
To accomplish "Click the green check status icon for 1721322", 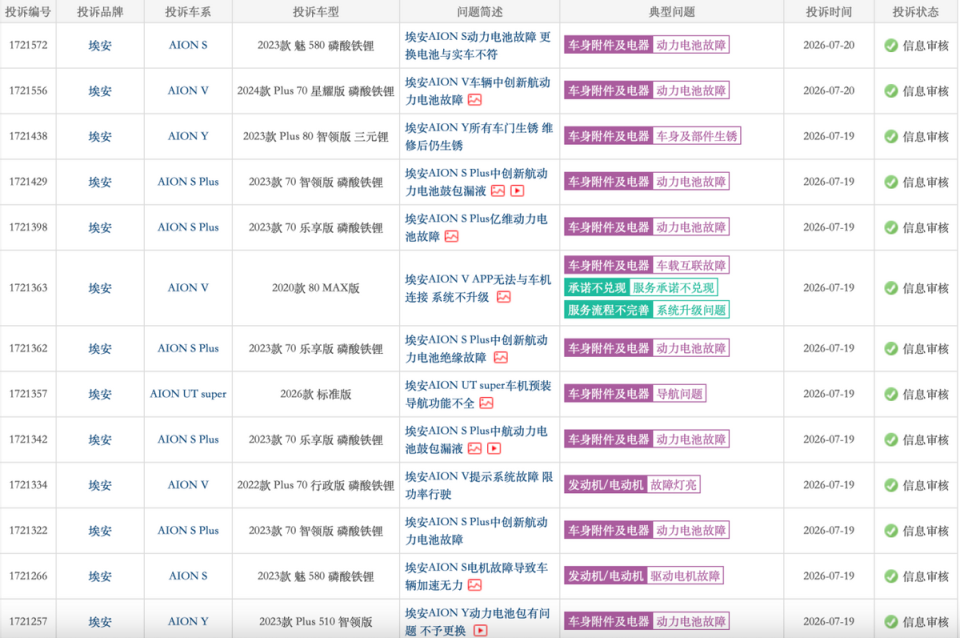I will (891, 530).
